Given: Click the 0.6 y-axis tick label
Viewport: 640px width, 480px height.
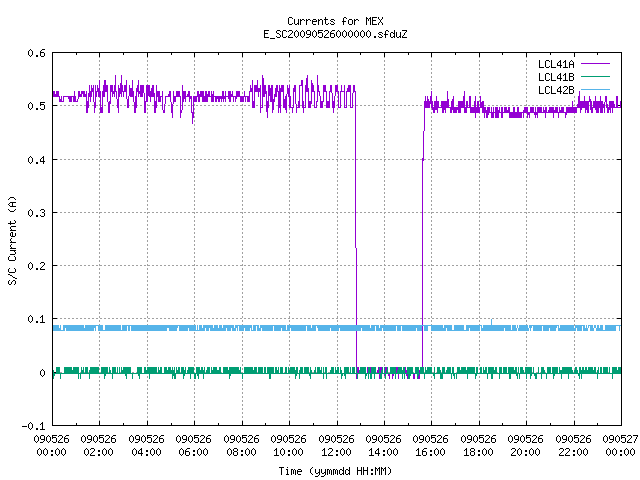Looking at the screenshot, I should [36, 53].
